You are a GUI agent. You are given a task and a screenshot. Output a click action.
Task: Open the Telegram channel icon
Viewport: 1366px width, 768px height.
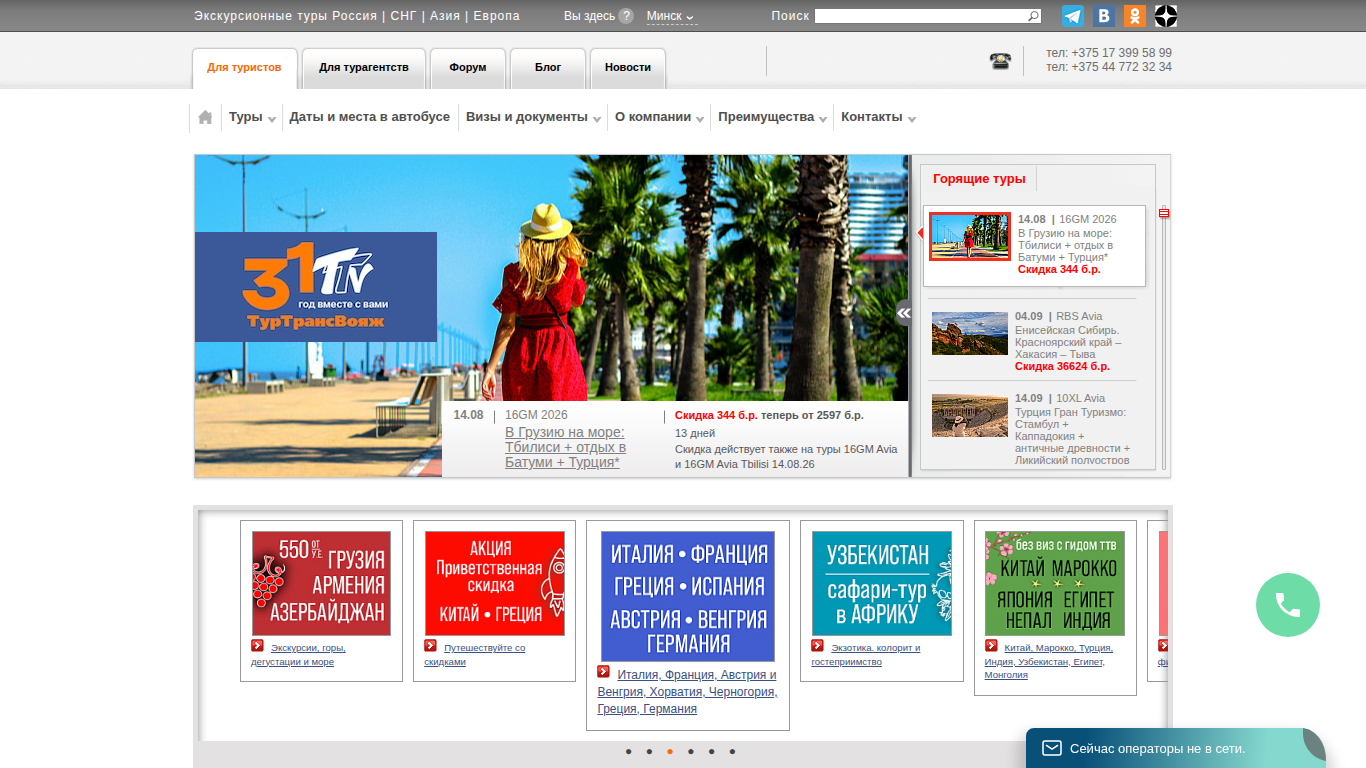(1073, 16)
